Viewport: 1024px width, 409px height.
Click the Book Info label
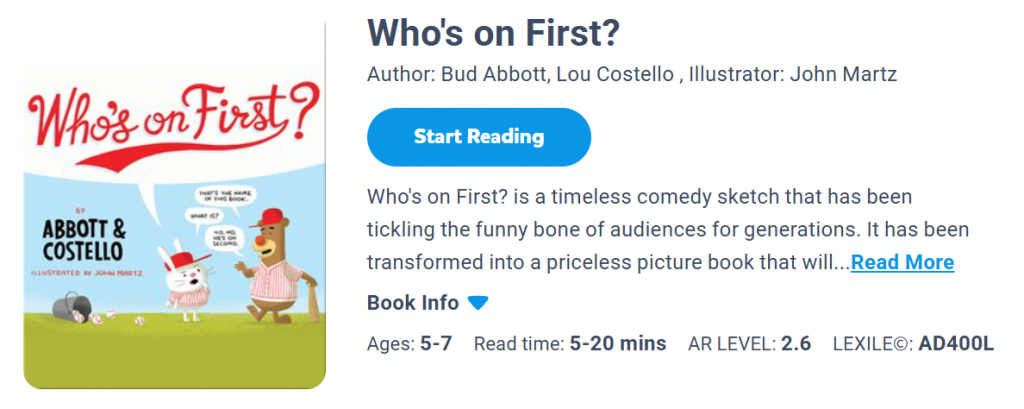[x=413, y=303]
